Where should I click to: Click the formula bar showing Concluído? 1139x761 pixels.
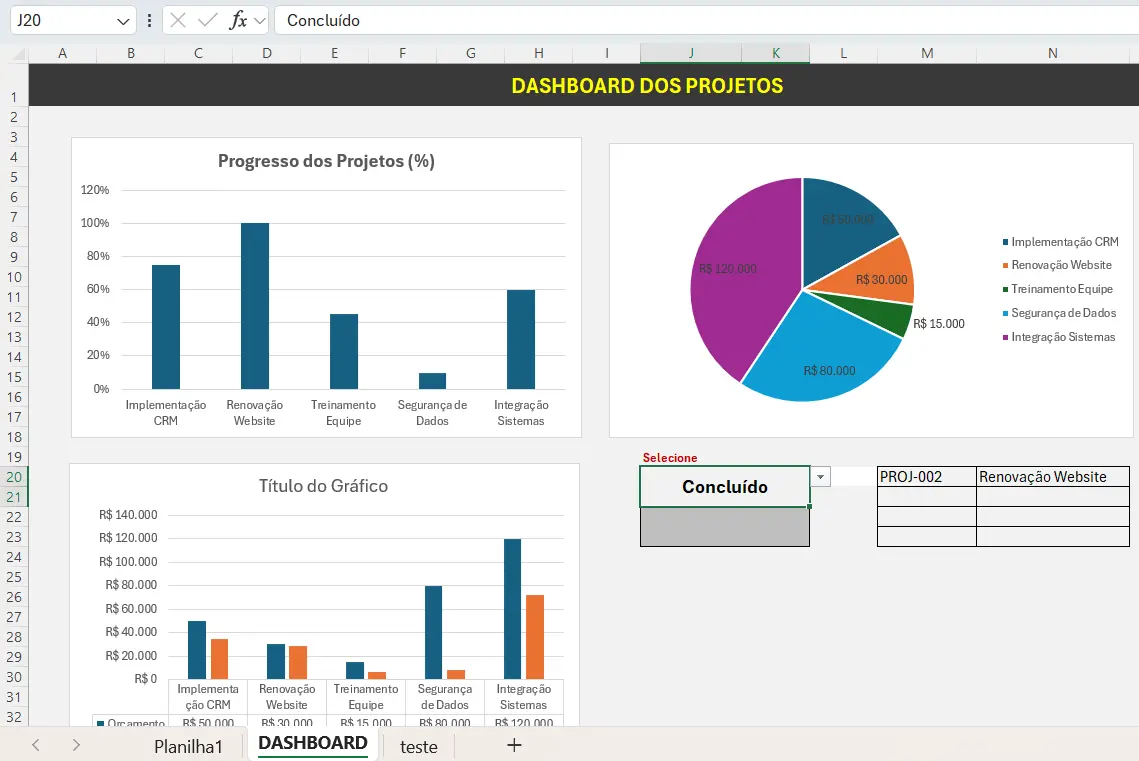tap(700, 20)
